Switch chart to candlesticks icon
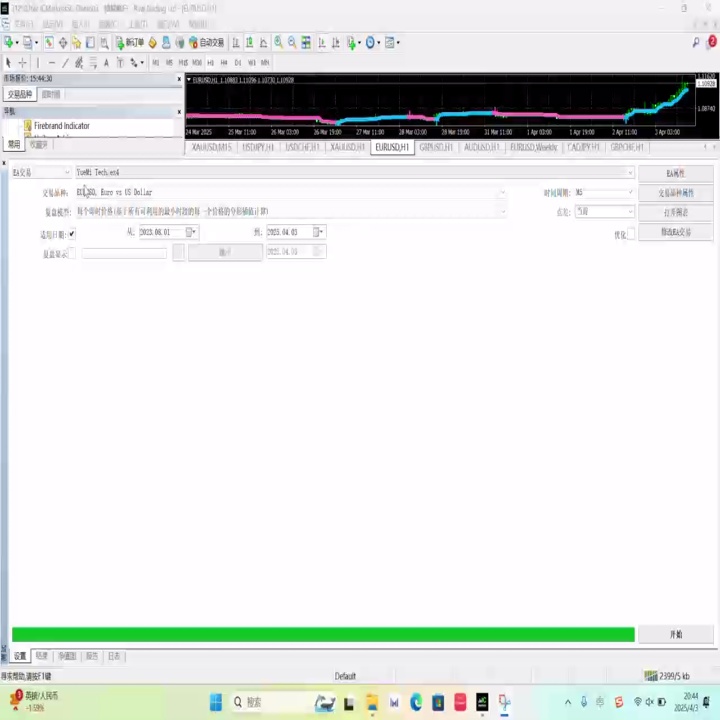The width and height of the screenshot is (720, 720). [x=249, y=43]
